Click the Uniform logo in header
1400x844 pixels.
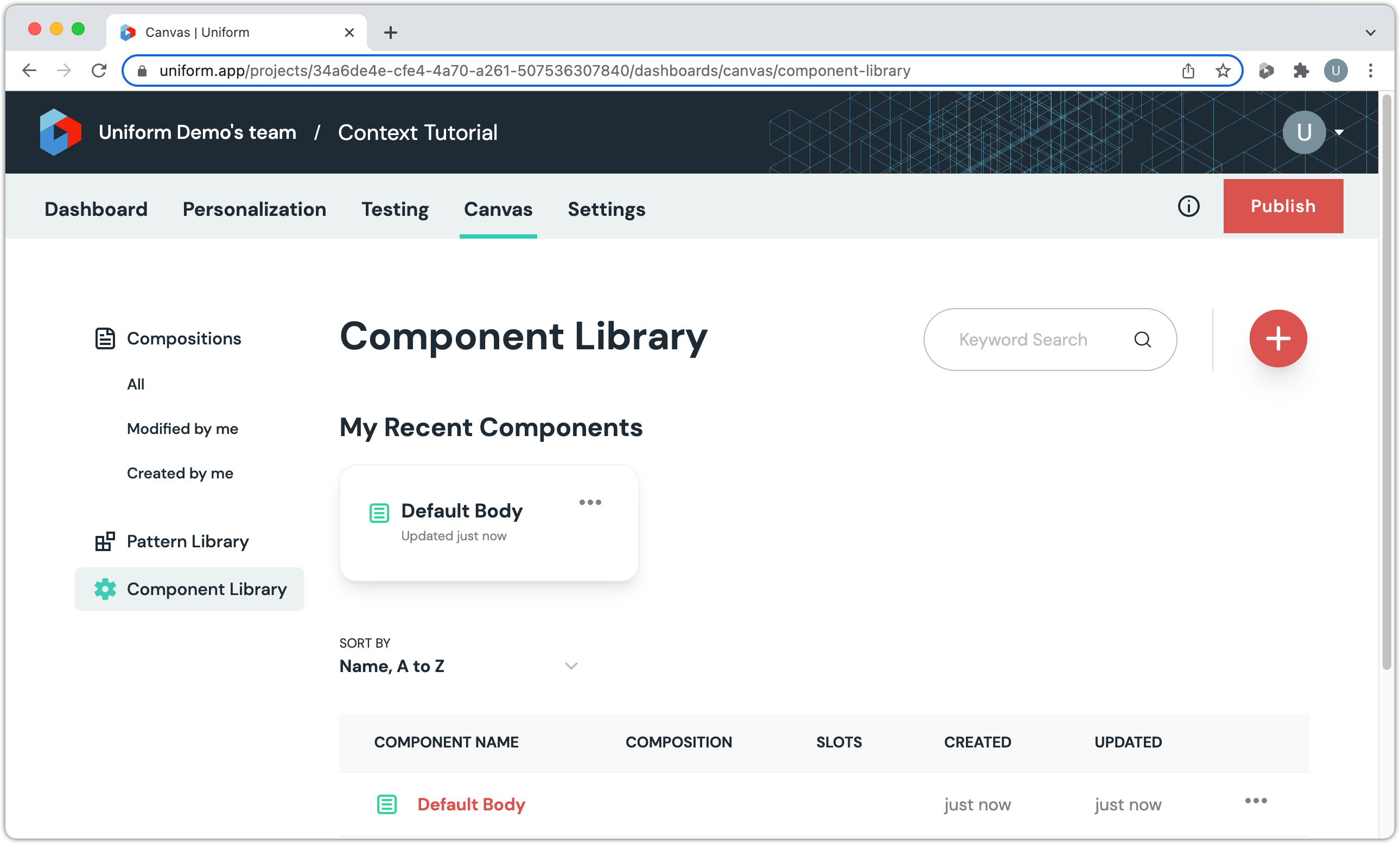[60, 132]
